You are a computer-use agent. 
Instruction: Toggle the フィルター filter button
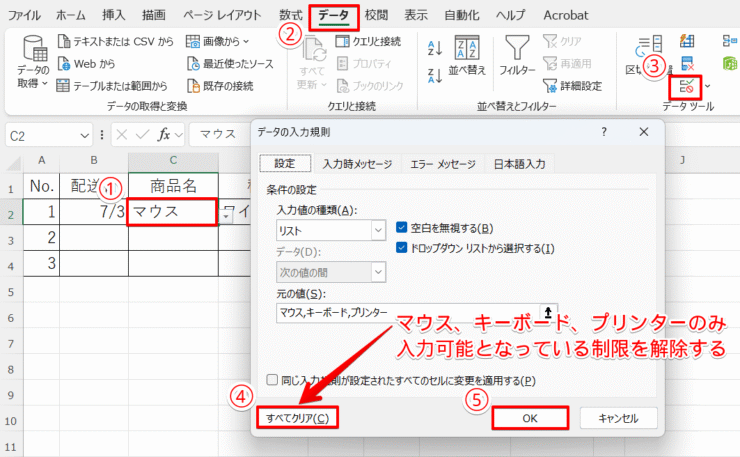(x=517, y=55)
